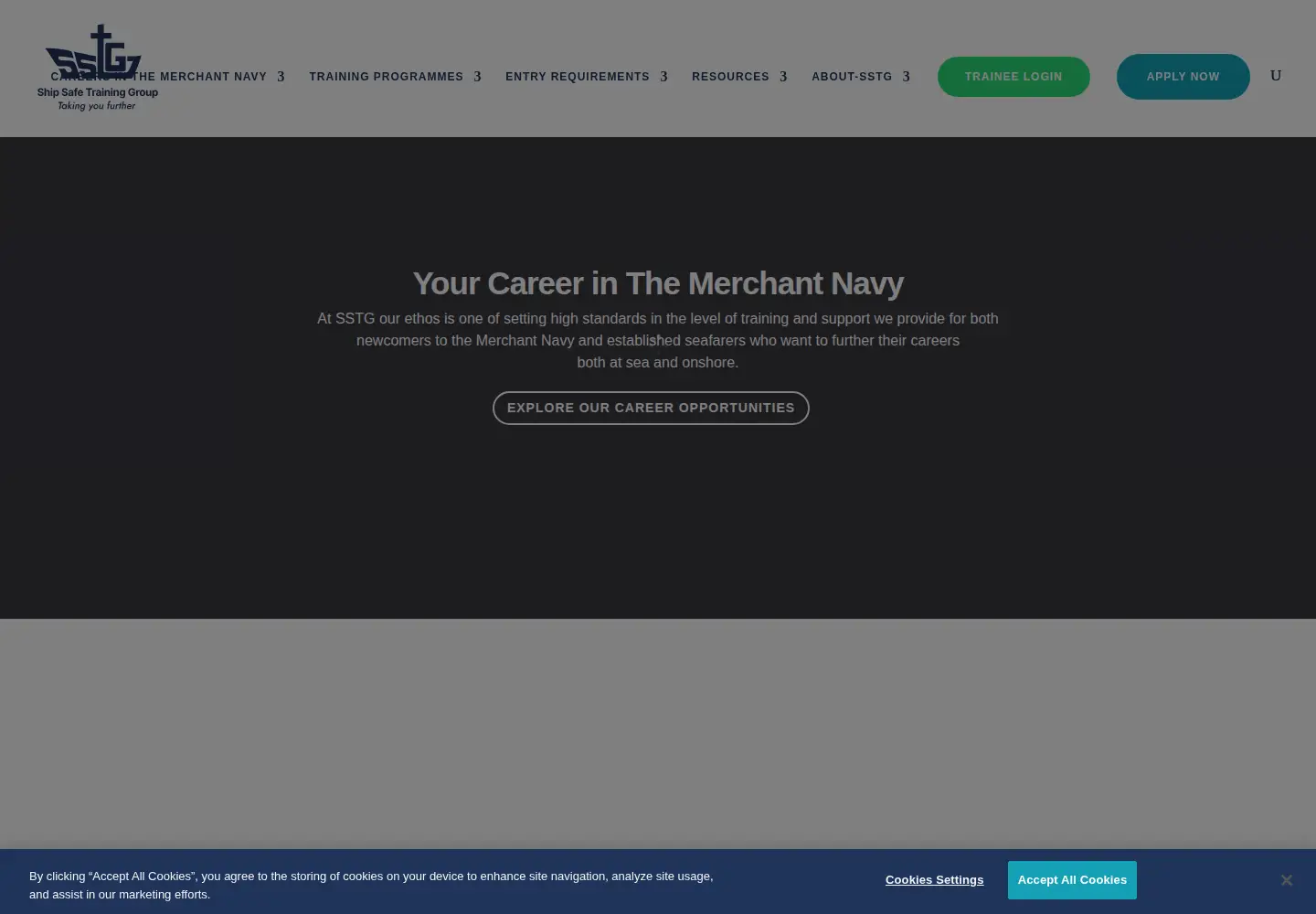Open the Entry Requirements menu item
The image size is (1316, 914).
pyautogui.click(x=578, y=77)
